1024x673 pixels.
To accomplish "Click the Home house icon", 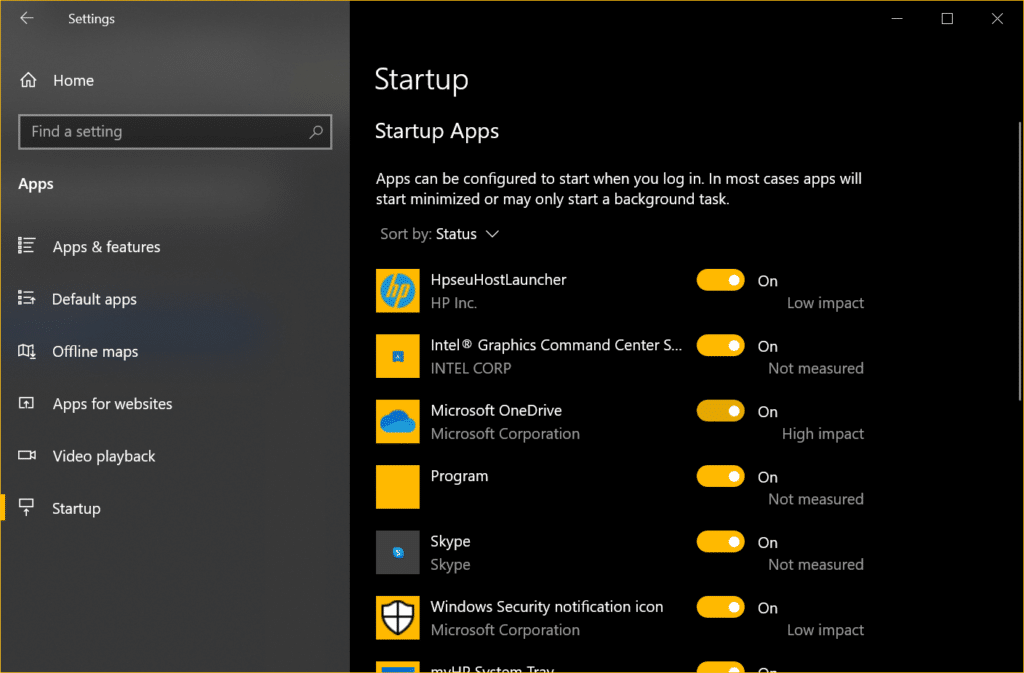I will [x=28, y=80].
